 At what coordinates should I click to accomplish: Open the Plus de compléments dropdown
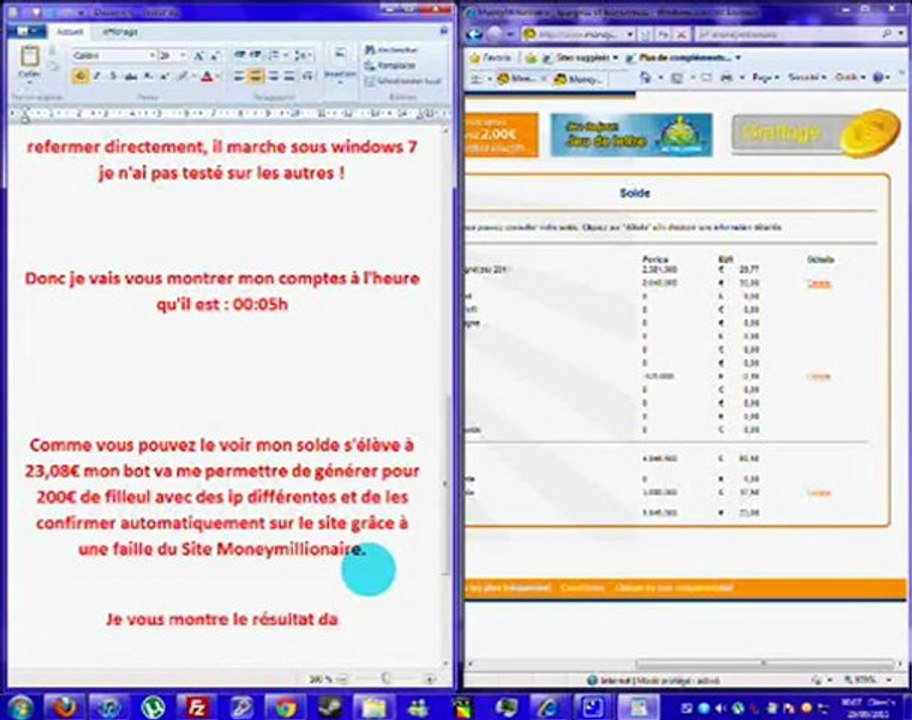tap(683, 58)
